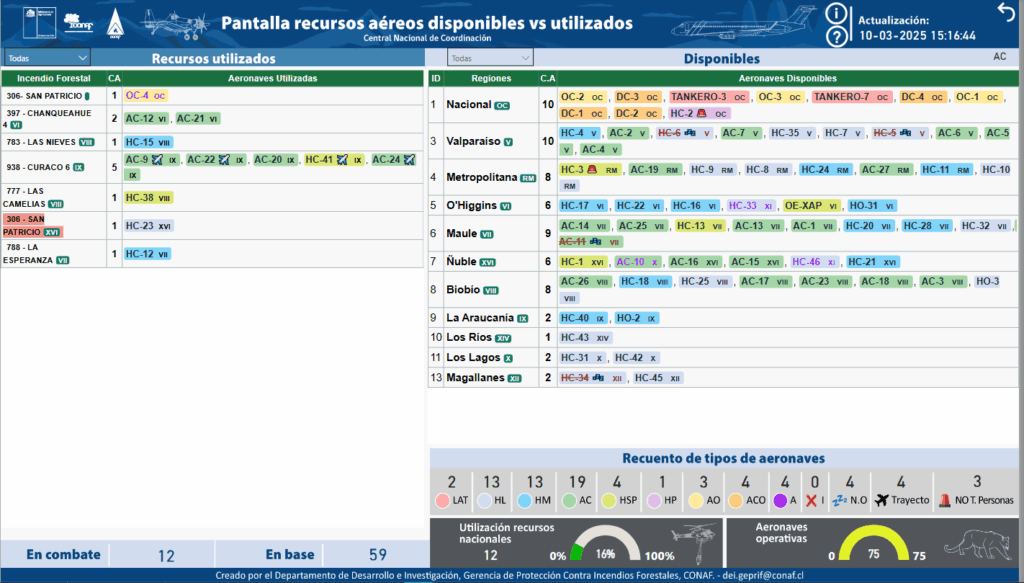Expand the Todas dropdown beside Disponibles title

(489, 58)
